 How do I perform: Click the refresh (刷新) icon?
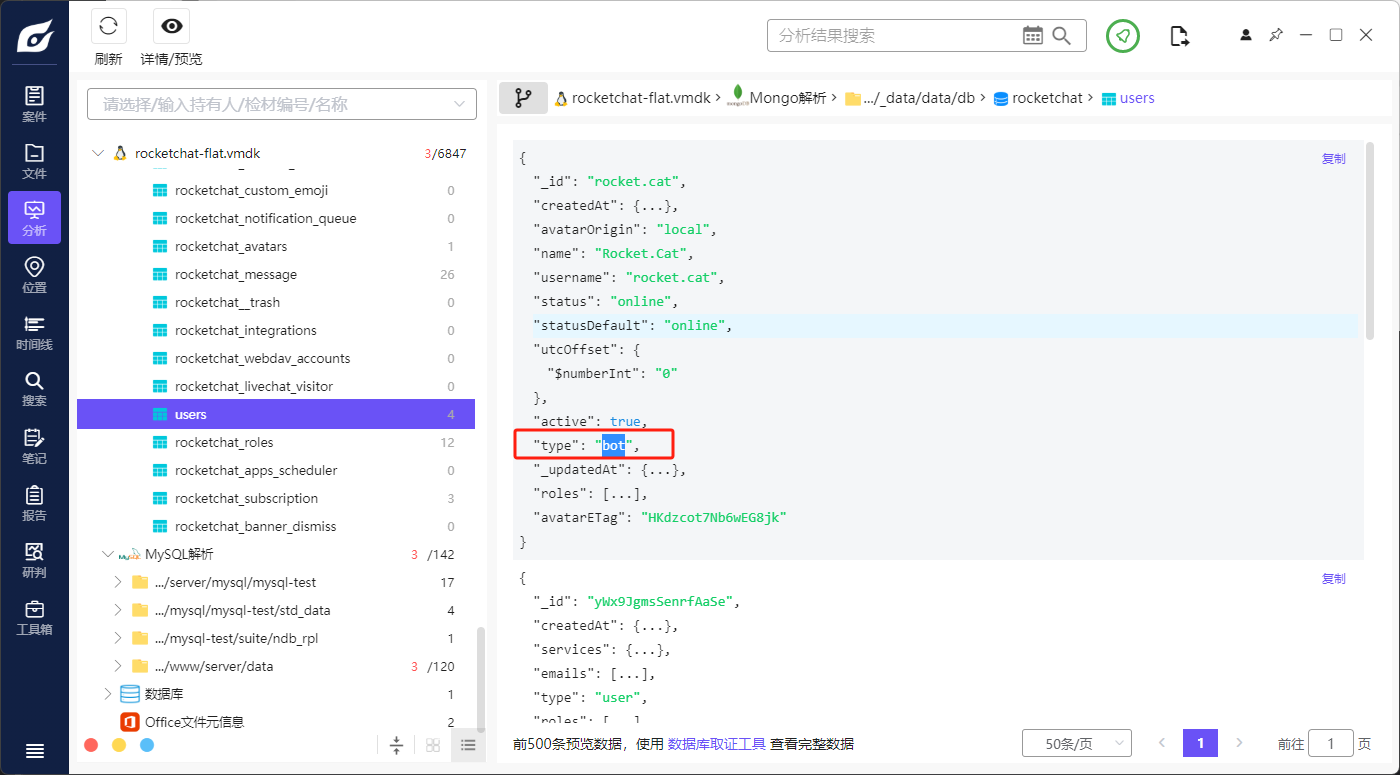coord(108,27)
